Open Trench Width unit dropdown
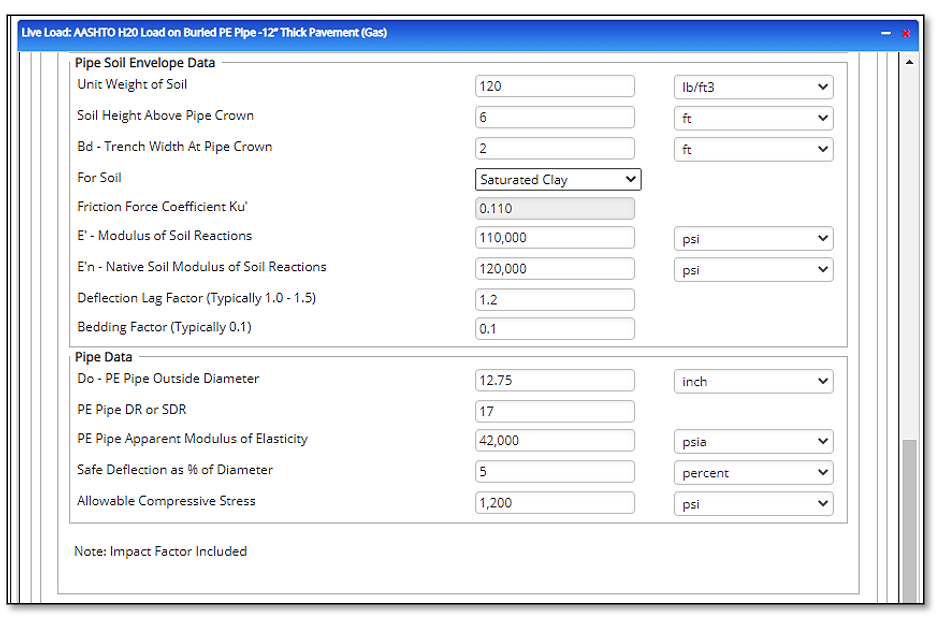 coord(753,149)
